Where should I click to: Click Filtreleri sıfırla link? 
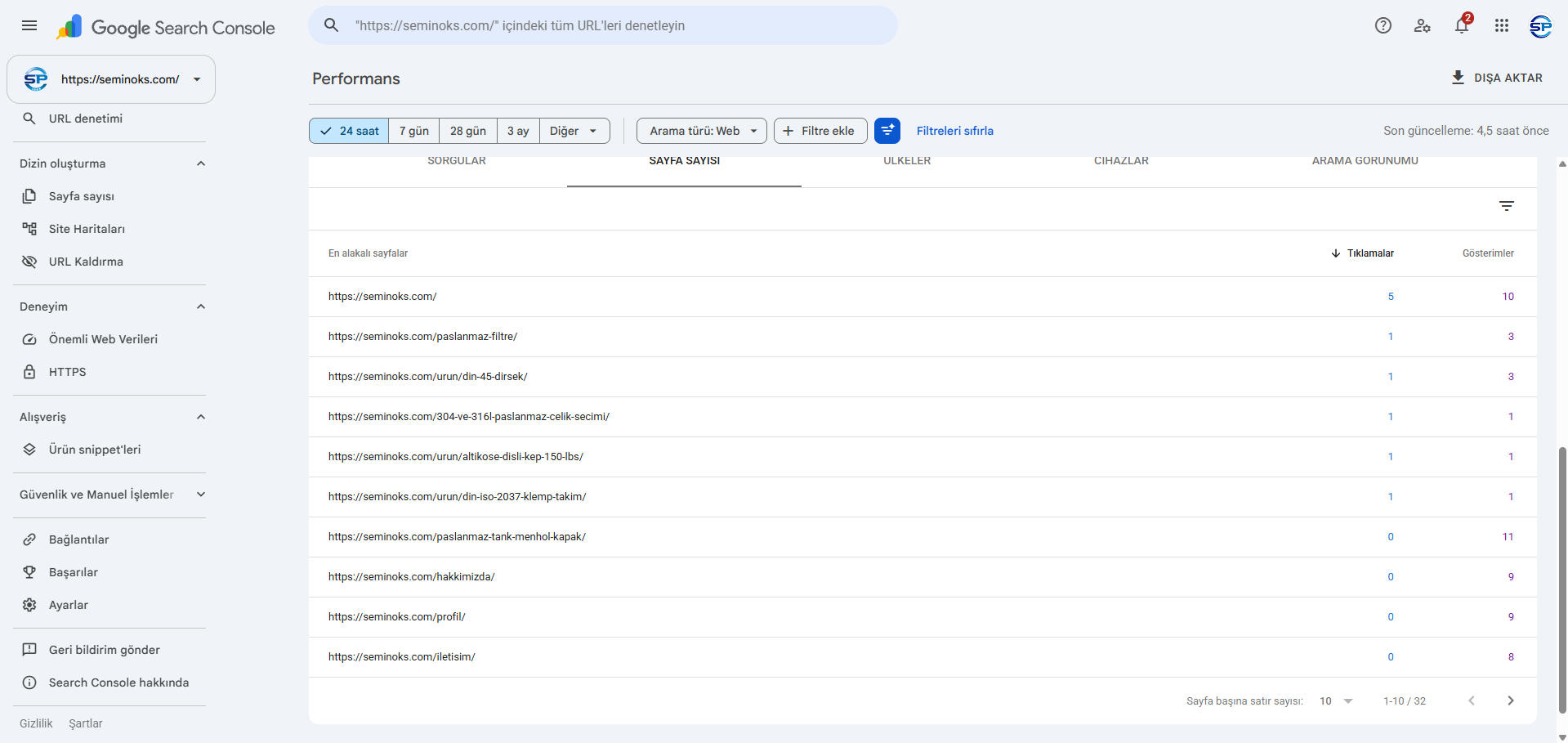[x=955, y=131]
